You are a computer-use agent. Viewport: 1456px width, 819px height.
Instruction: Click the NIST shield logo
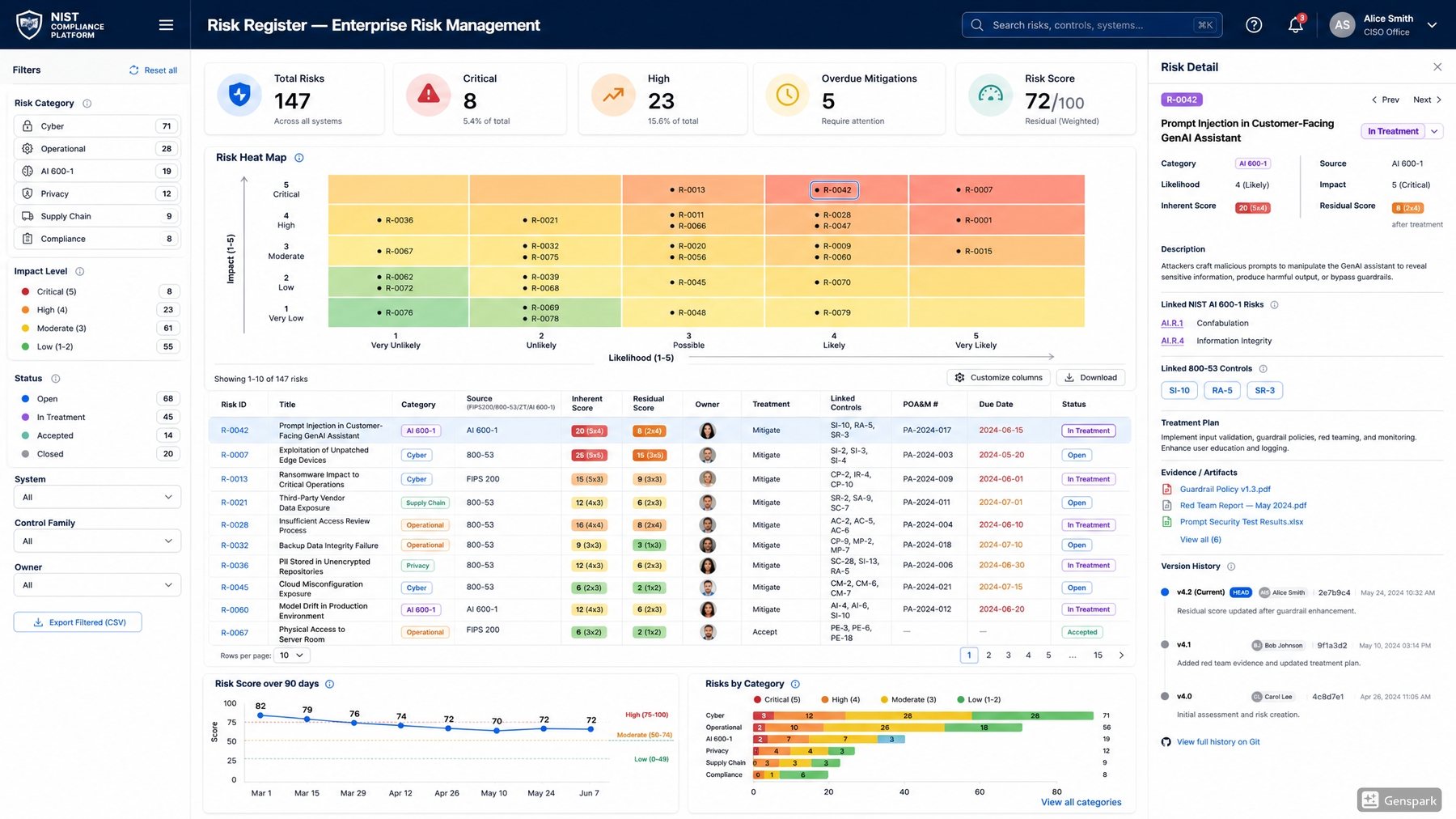coord(29,25)
